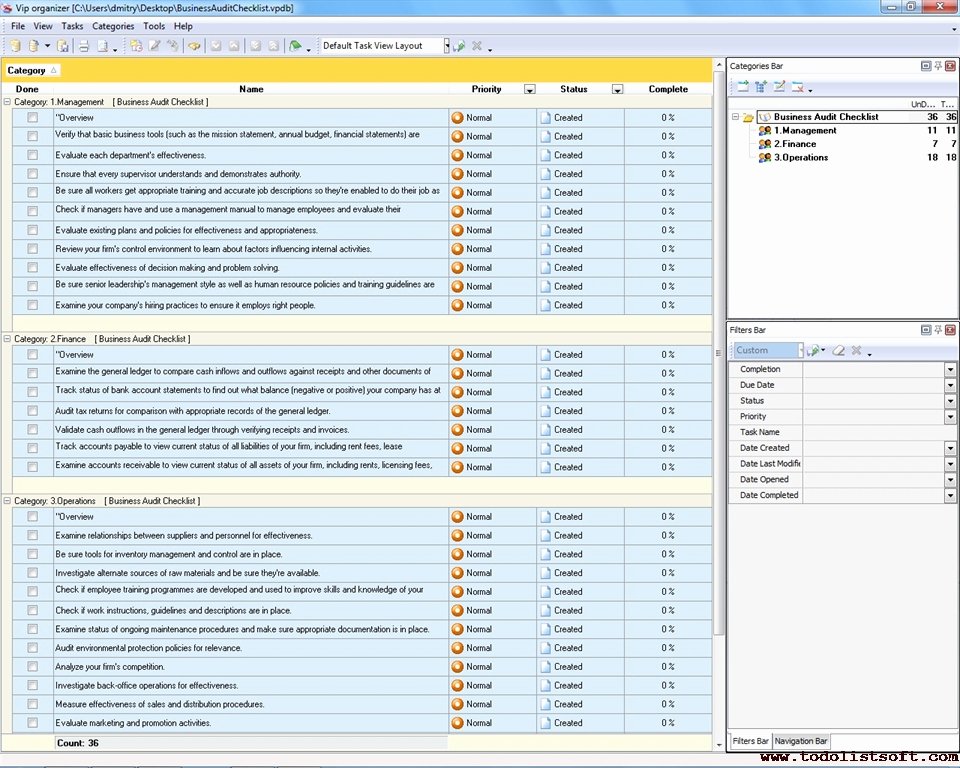This screenshot has height=768, width=960.
Task: Click the printer icon in main toolbar
Action: [x=84, y=46]
